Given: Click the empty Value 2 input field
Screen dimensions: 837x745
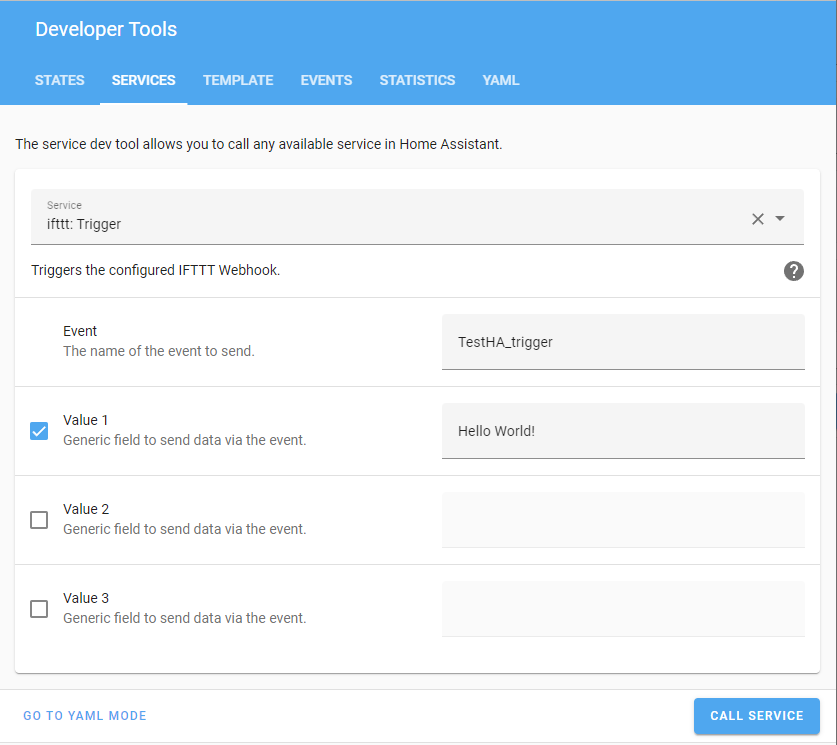Looking at the screenshot, I should pos(622,520).
